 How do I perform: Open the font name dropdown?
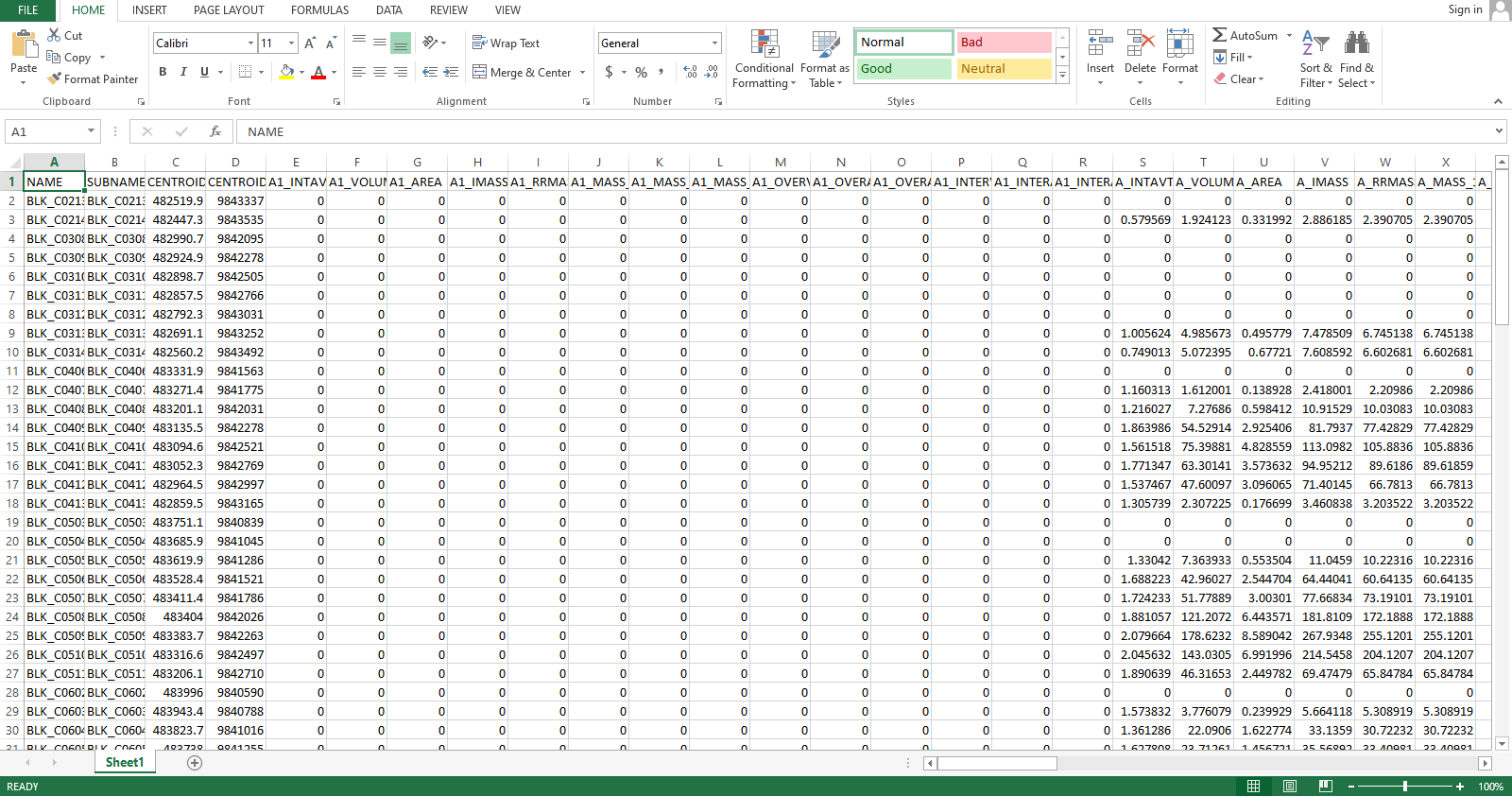coord(250,43)
